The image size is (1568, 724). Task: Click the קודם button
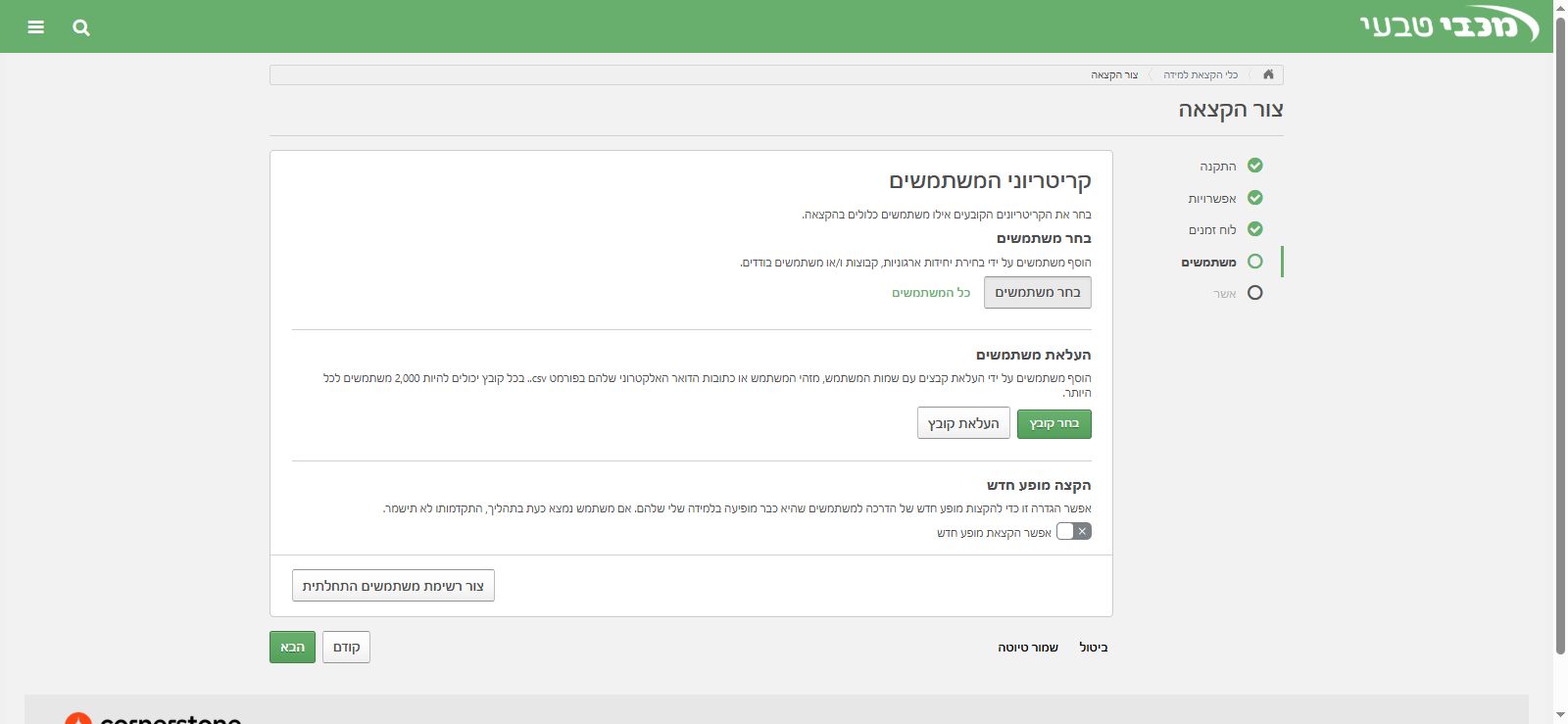click(346, 648)
